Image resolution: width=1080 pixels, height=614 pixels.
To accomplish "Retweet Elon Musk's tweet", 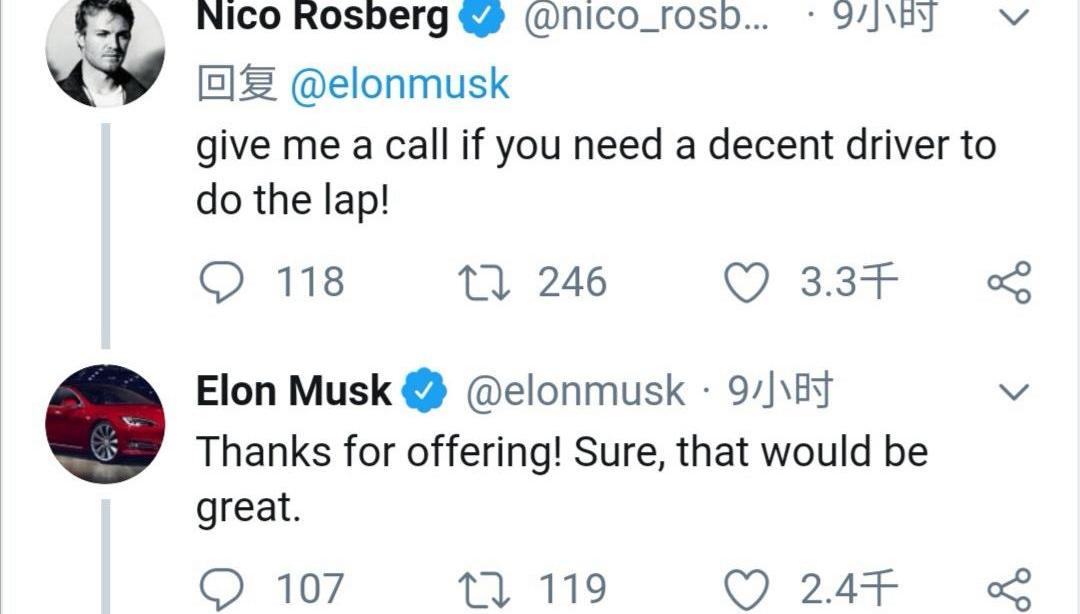I will pyautogui.click(x=484, y=588).
